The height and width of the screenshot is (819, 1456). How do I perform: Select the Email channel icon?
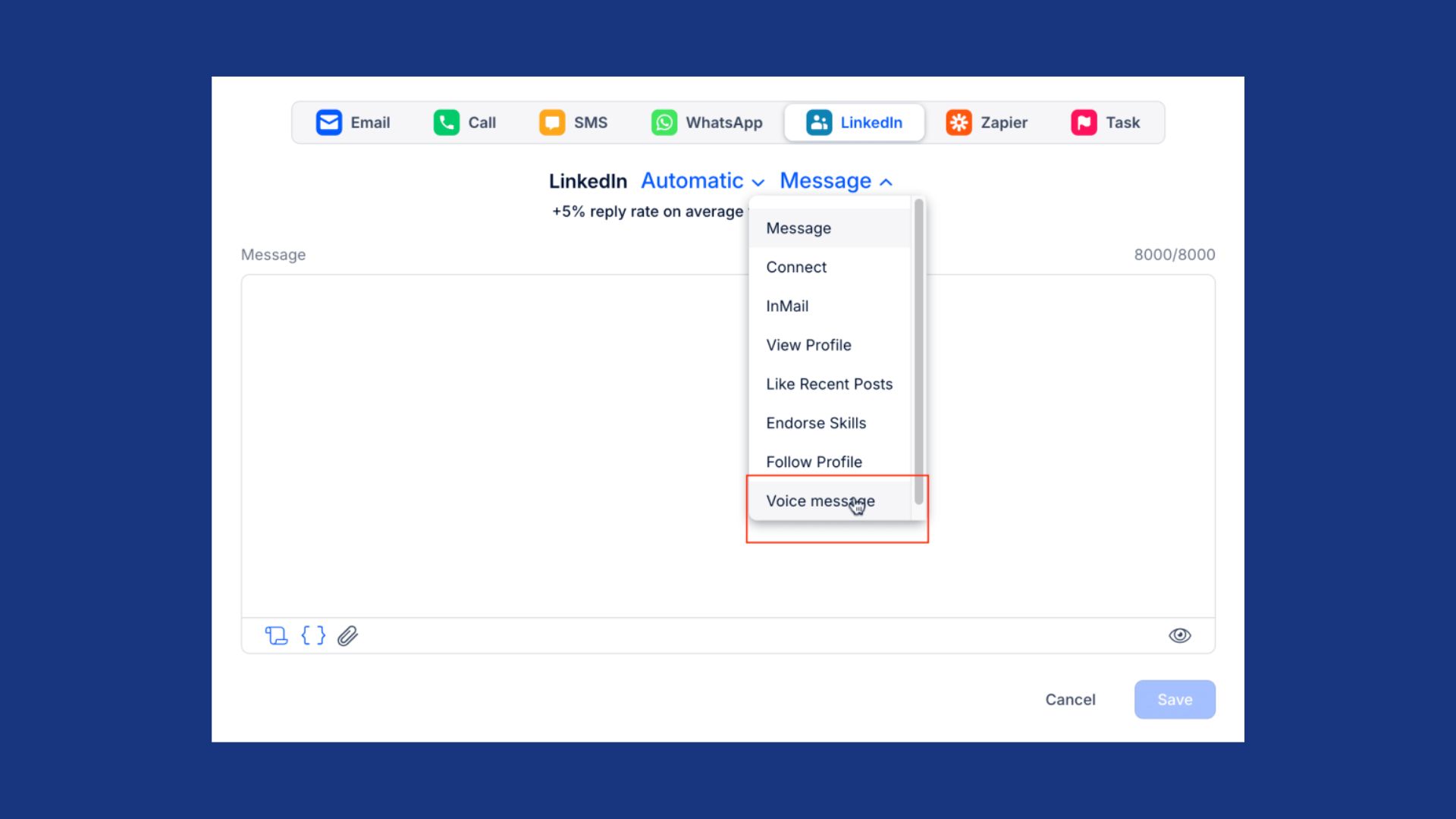pyautogui.click(x=329, y=122)
